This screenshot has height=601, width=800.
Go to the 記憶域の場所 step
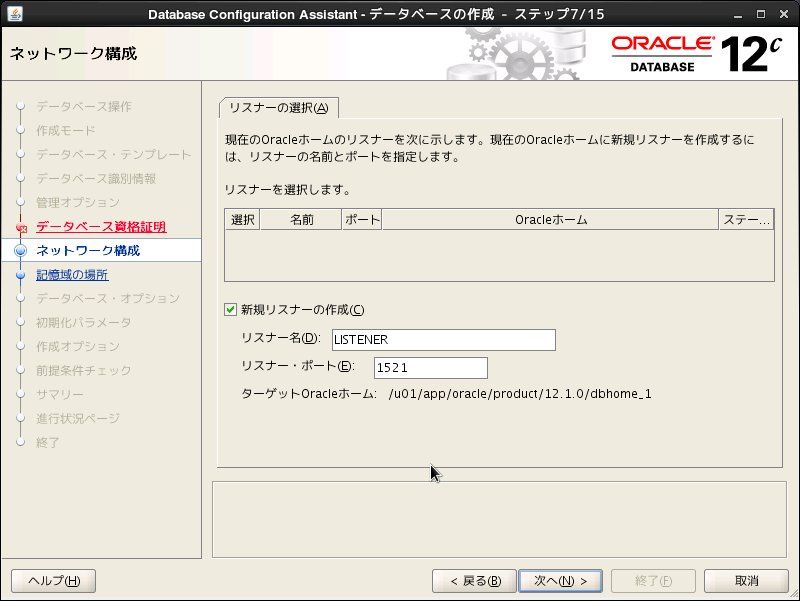click(72, 274)
